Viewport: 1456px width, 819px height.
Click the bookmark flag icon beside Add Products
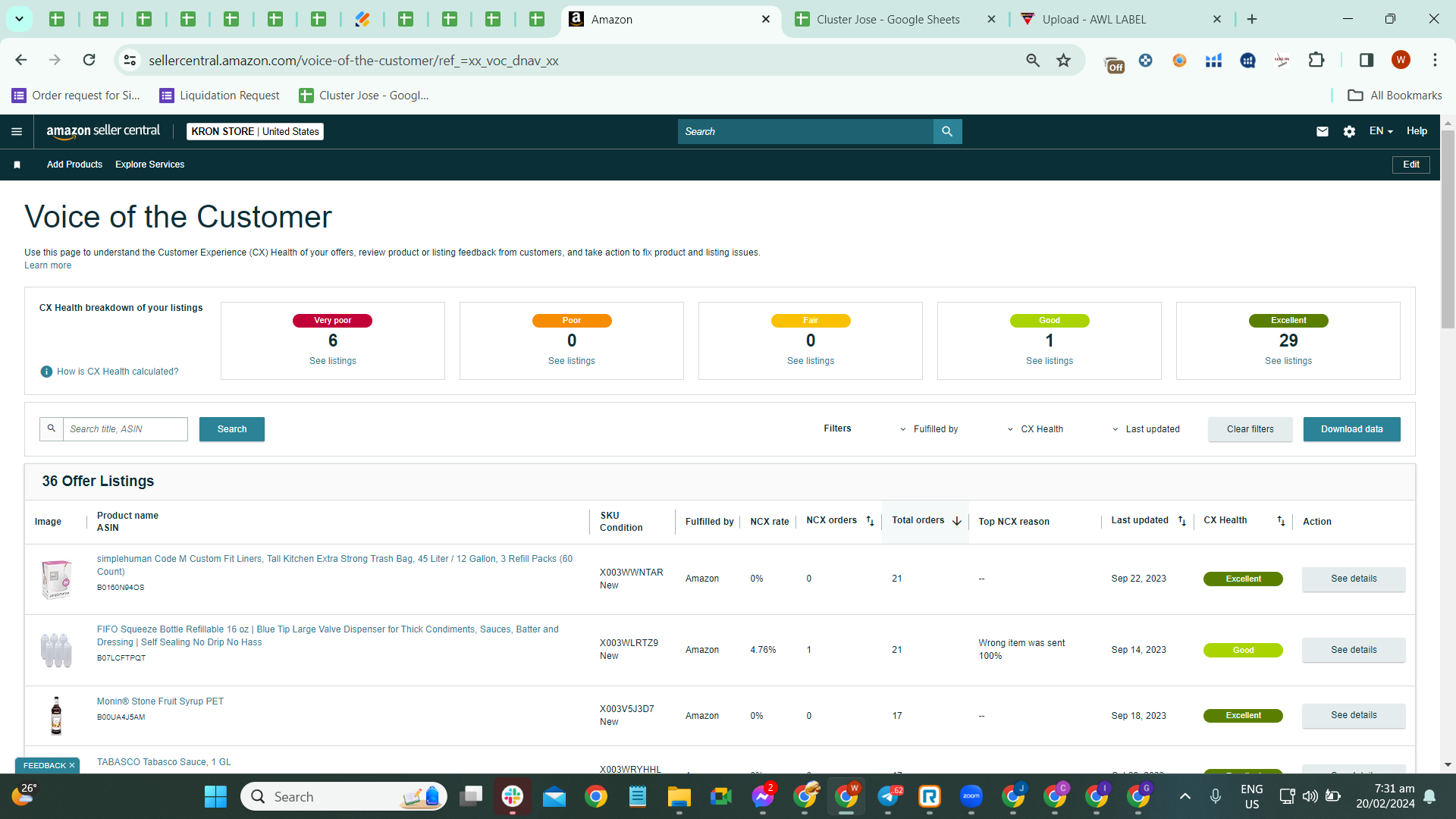[x=17, y=165]
